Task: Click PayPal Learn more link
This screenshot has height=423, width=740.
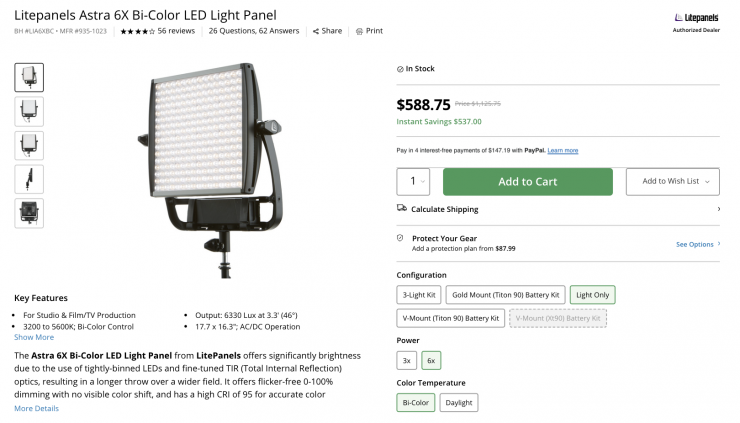Action: pyautogui.click(x=563, y=150)
